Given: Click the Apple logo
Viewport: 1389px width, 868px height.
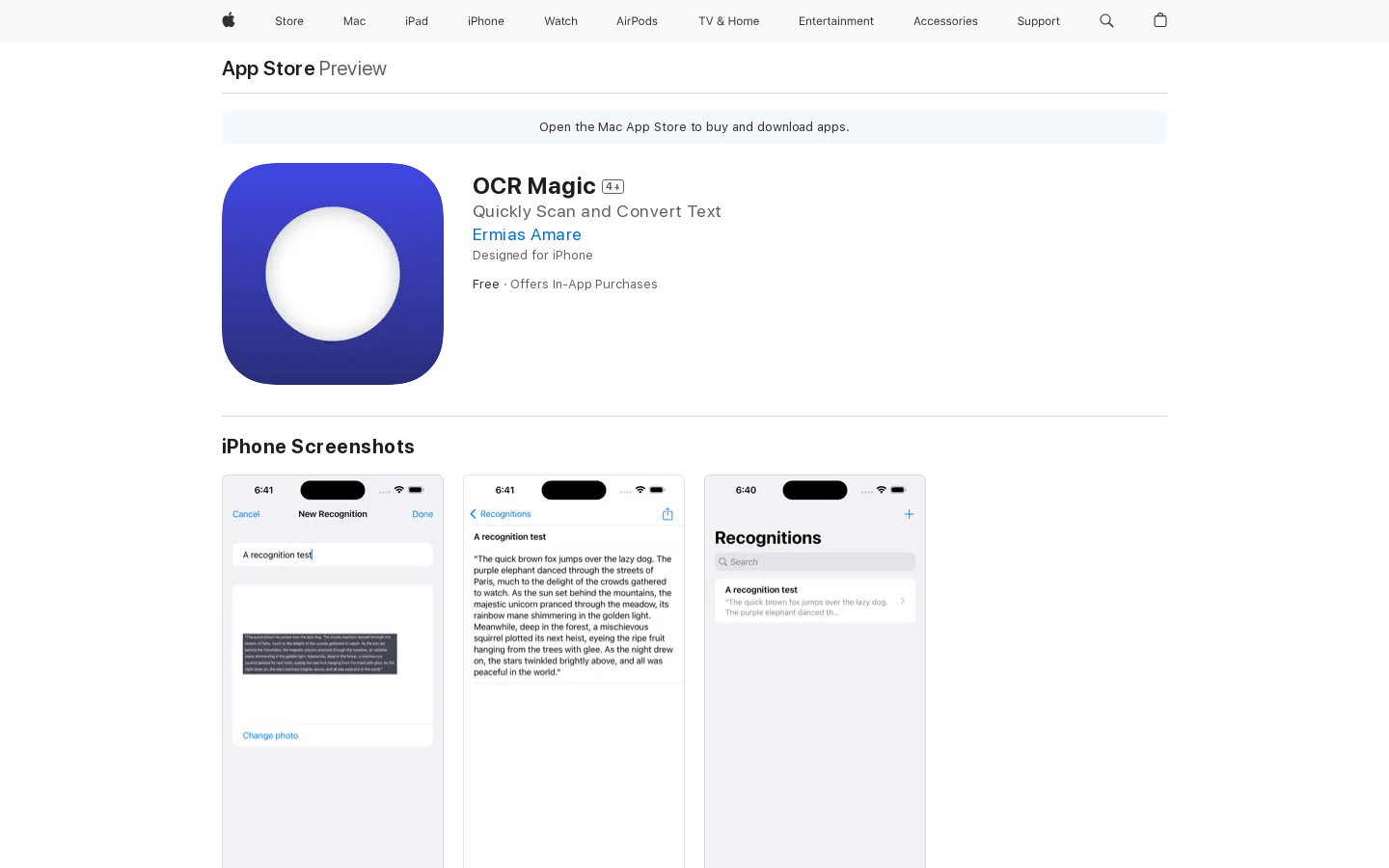Looking at the screenshot, I should coord(228,20).
